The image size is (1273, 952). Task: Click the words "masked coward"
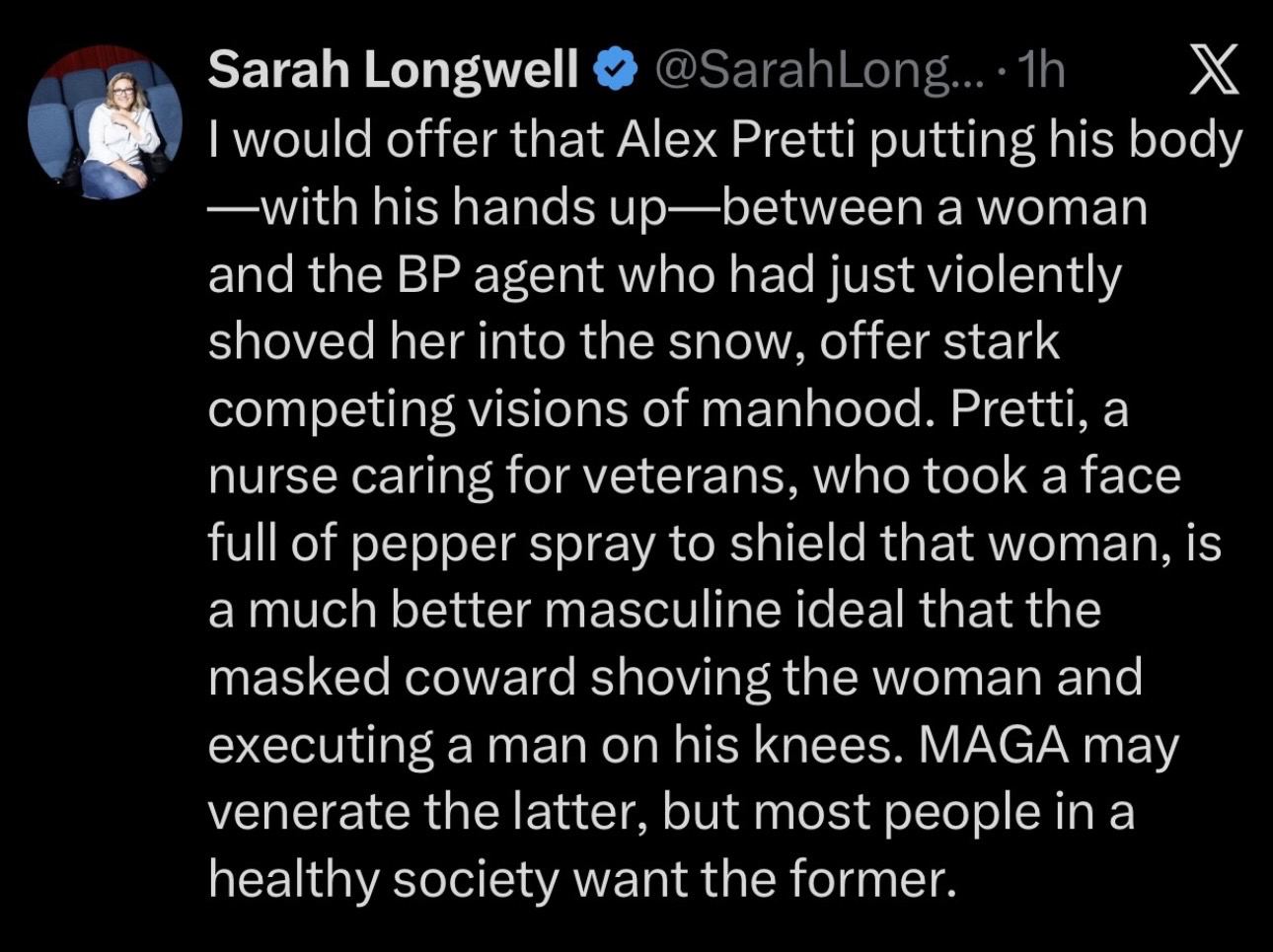pyautogui.click(x=391, y=677)
